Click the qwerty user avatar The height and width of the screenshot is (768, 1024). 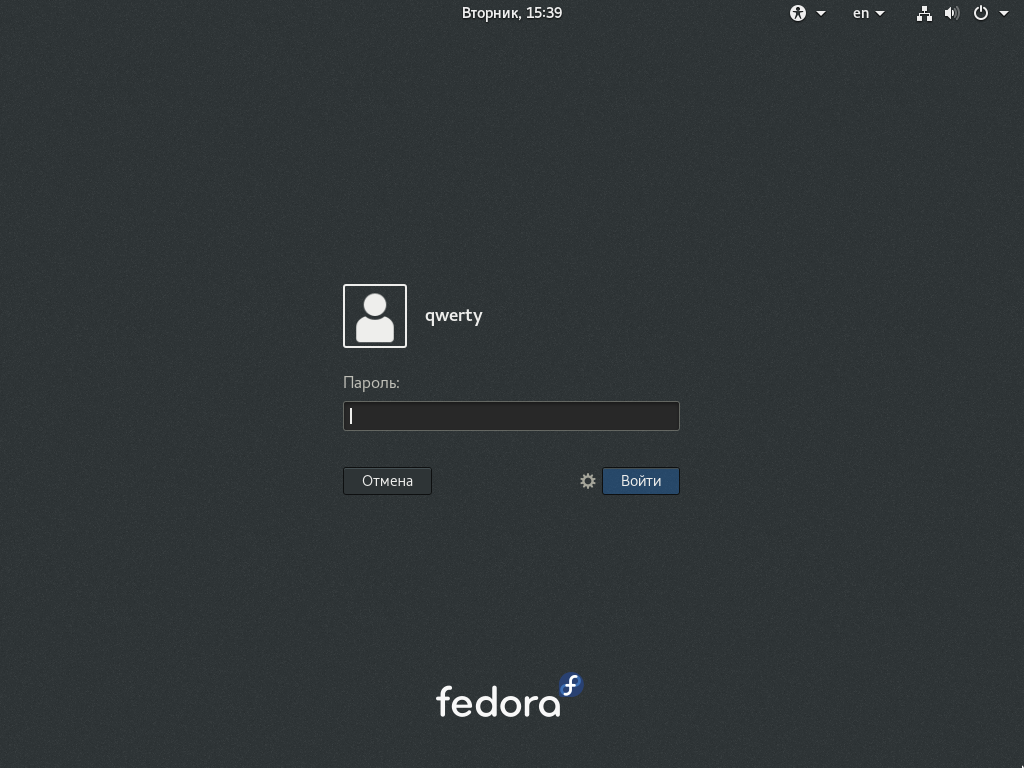(x=375, y=316)
